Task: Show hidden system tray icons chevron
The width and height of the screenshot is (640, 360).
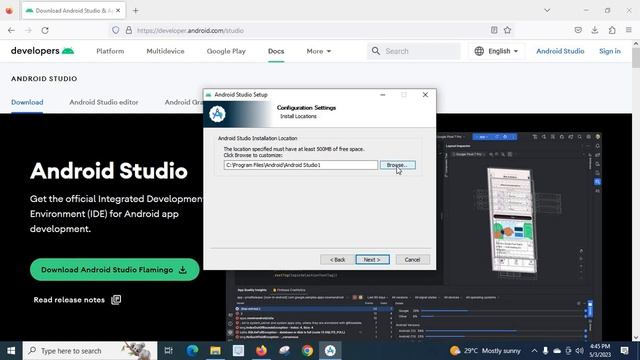Action: tap(534, 351)
